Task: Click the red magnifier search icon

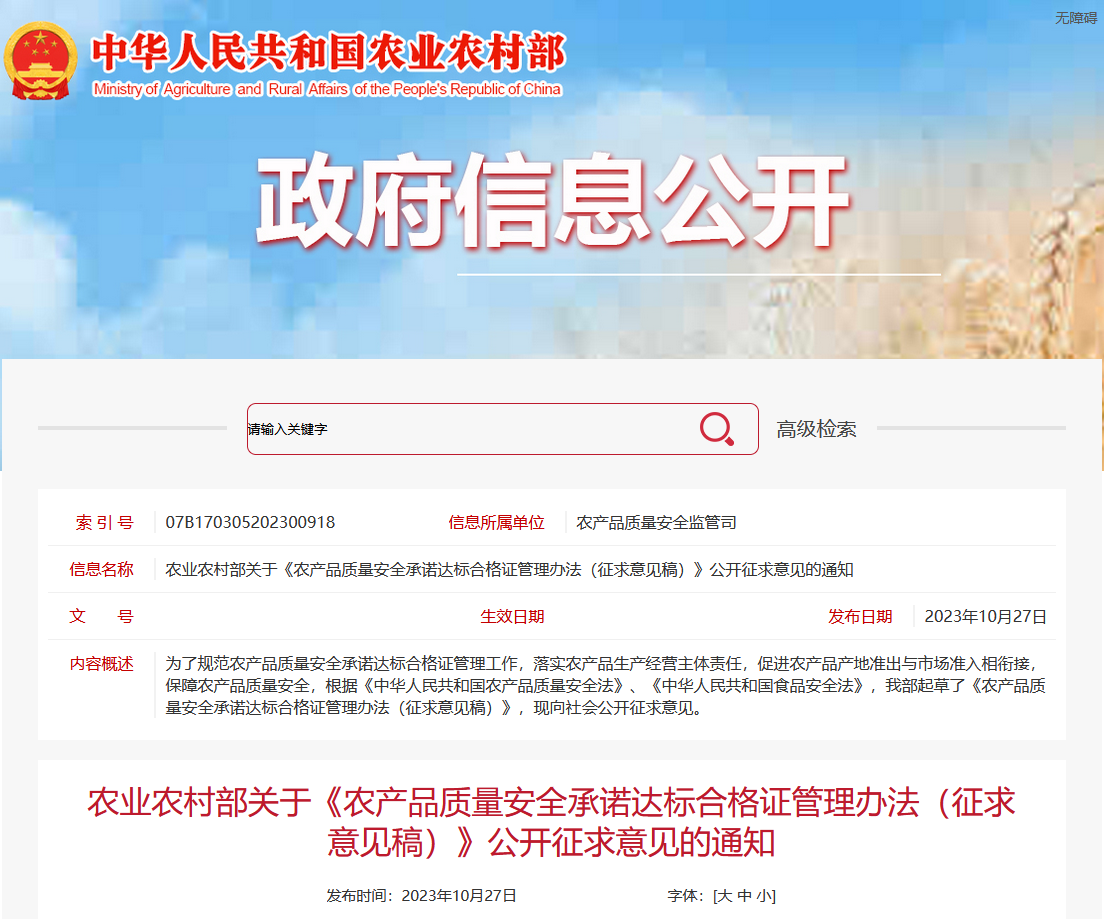Action: [717, 428]
